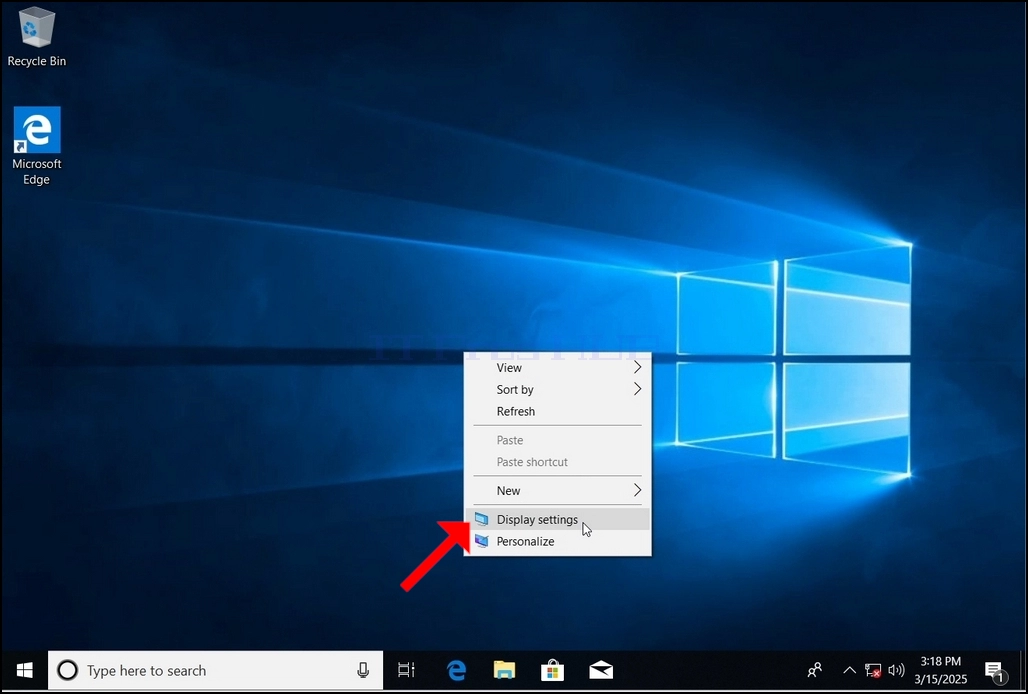Click inside the Type here to search box

pyautogui.click(x=203, y=670)
